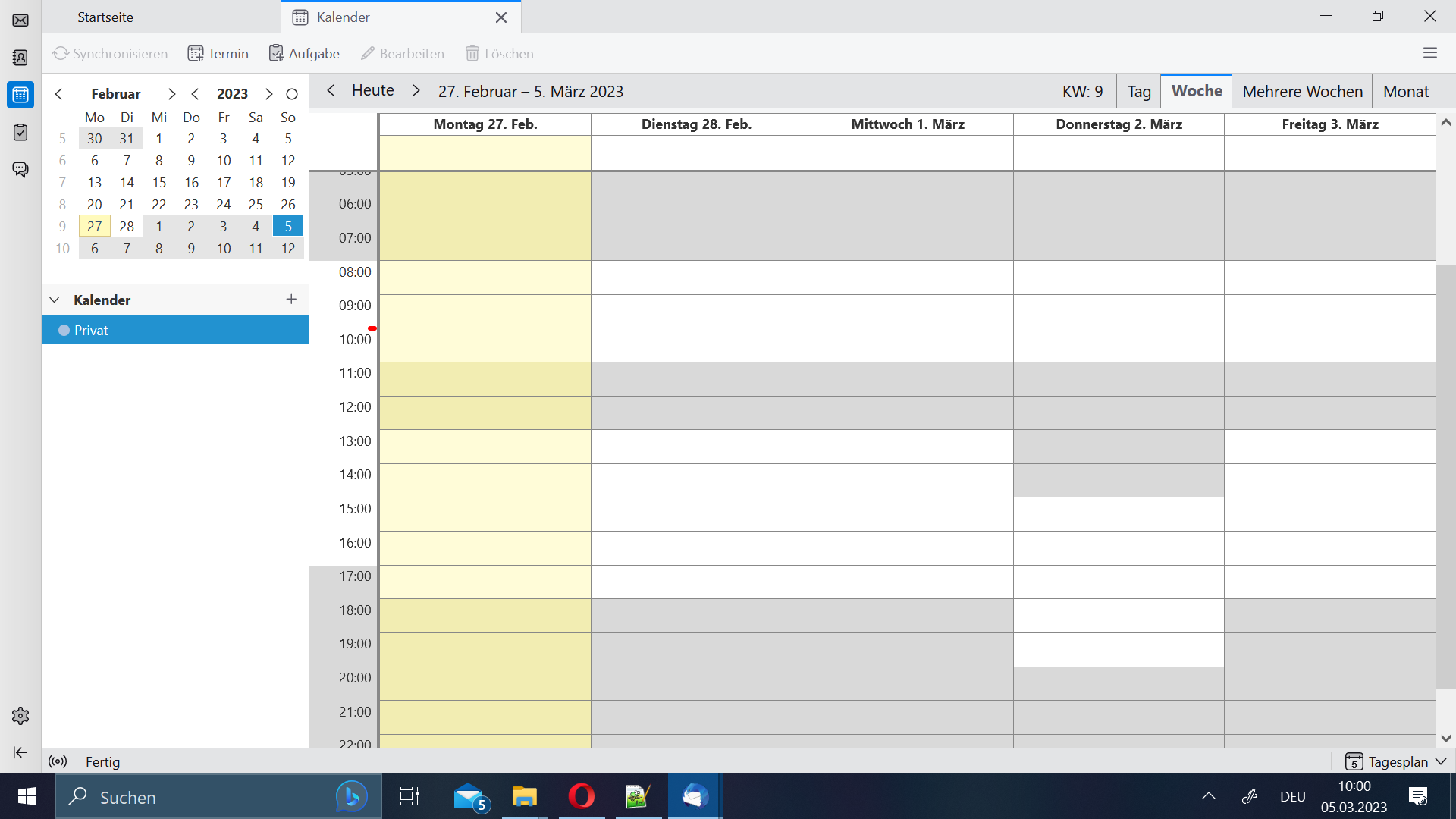Add new calendar with plus icon
This screenshot has height=819, width=1456.
[291, 300]
